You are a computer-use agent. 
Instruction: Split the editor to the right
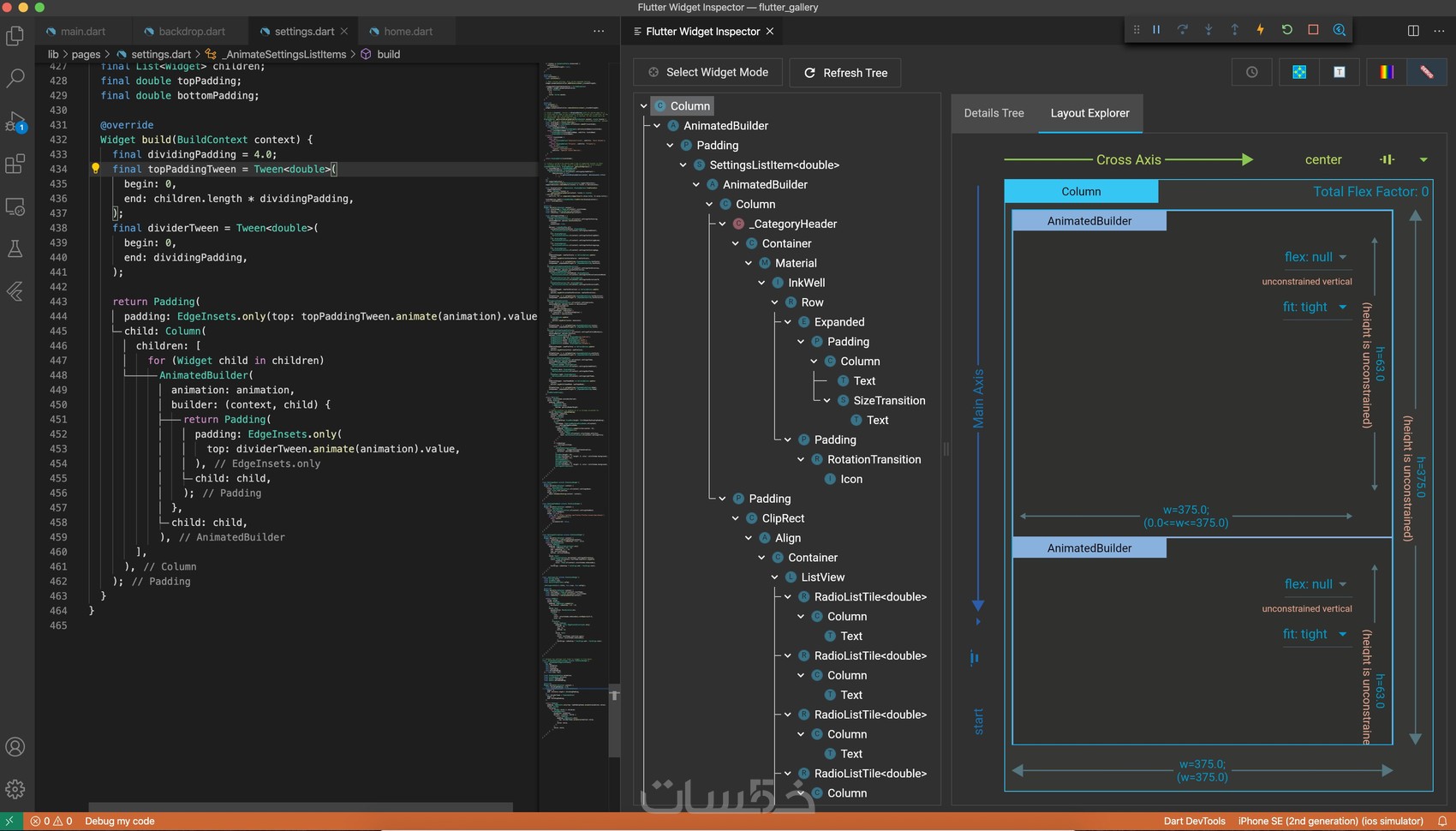tap(1413, 31)
